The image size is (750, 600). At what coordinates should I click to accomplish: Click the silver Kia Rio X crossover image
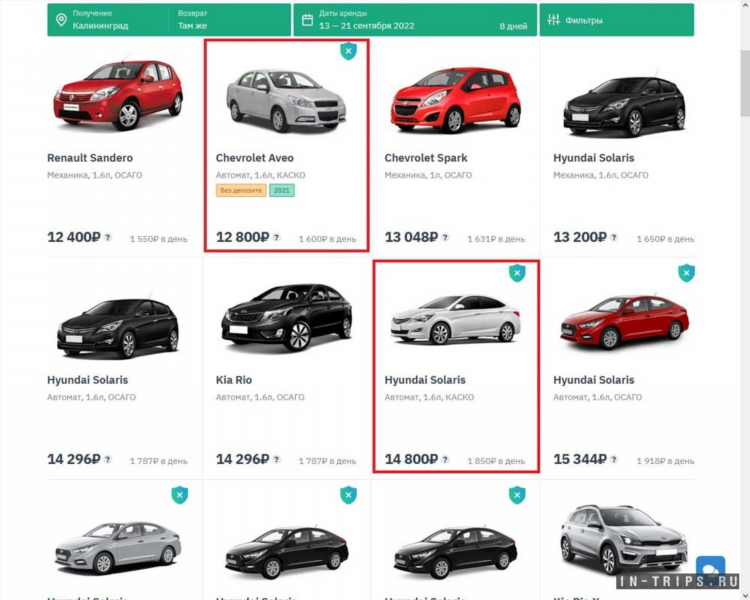click(x=622, y=539)
